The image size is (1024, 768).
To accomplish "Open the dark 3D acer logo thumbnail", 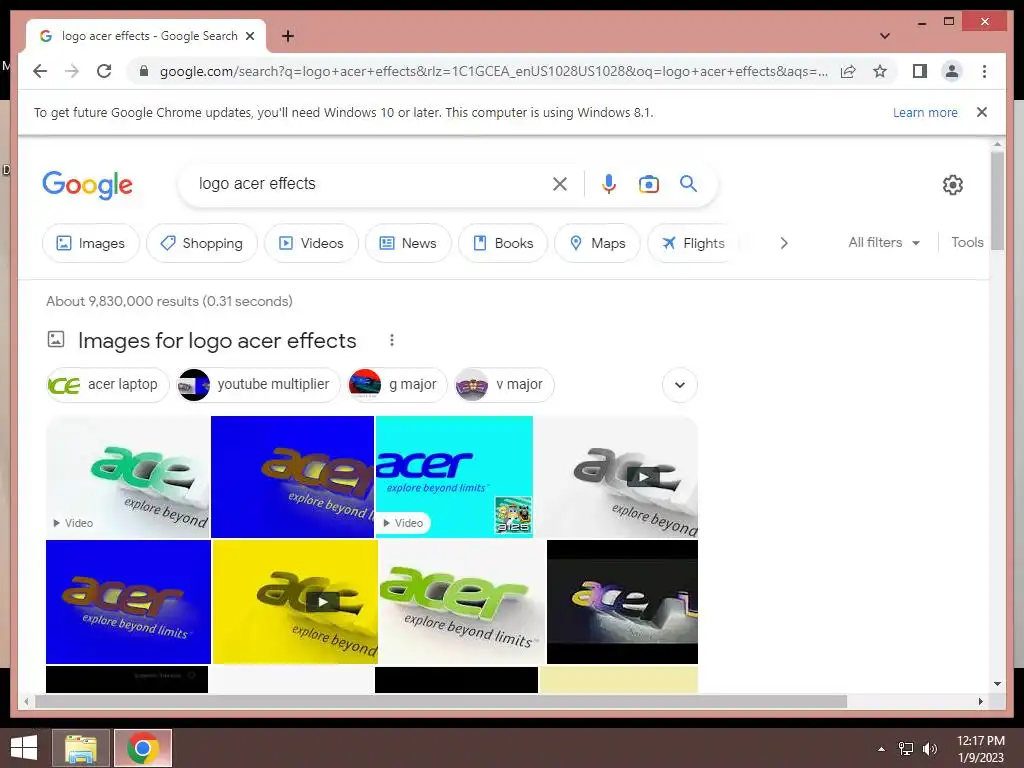I will [622, 601].
